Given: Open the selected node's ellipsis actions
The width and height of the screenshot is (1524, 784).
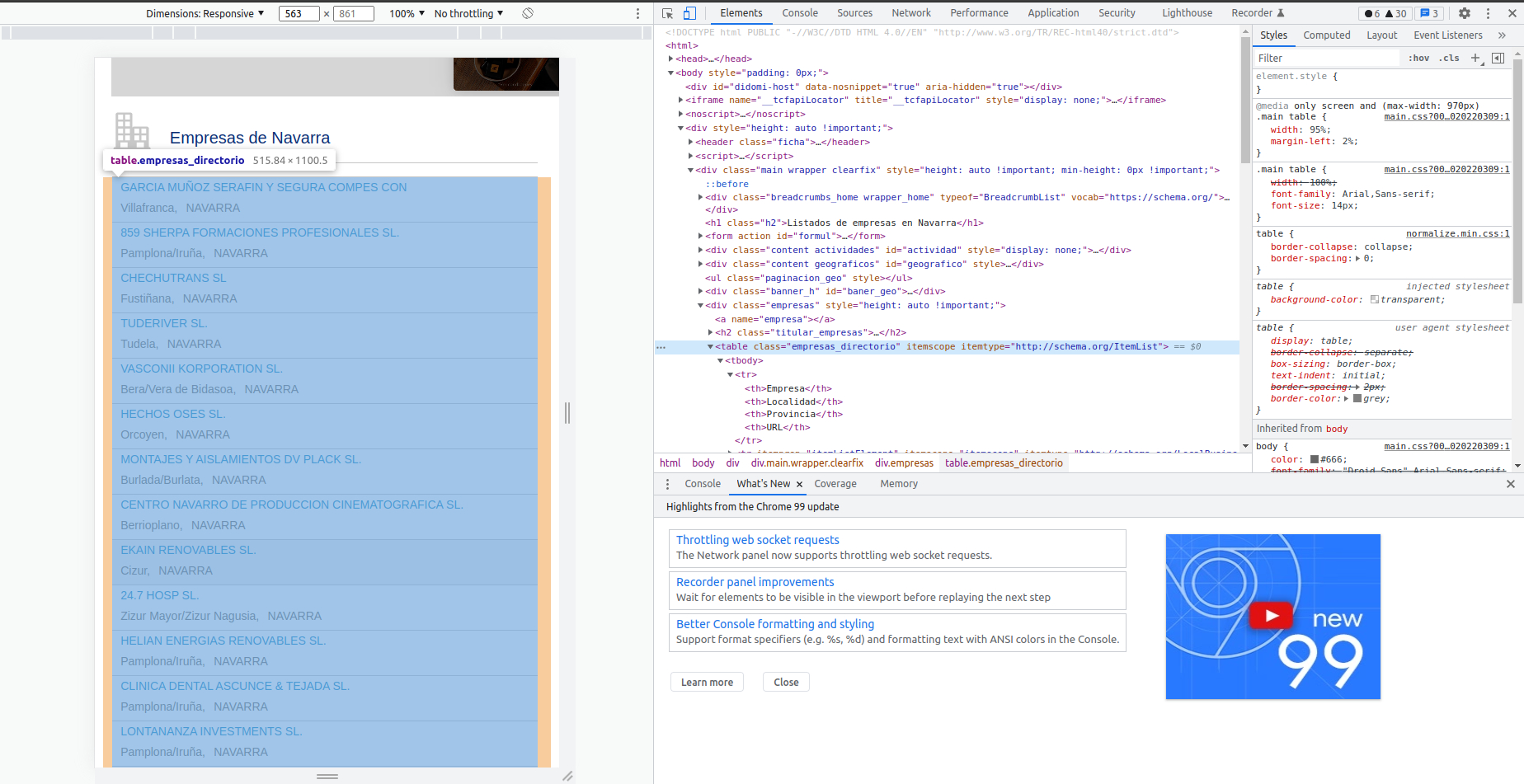Looking at the screenshot, I should point(661,347).
